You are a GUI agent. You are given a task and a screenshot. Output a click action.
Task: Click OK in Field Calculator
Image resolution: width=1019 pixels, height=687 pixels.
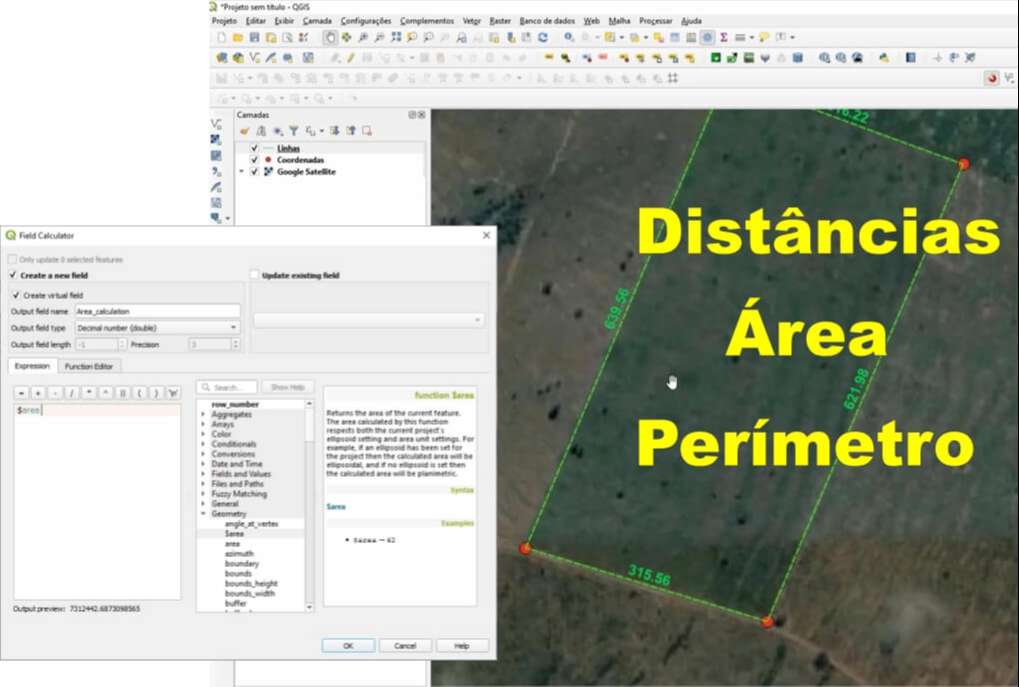pyautogui.click(x=348, y=646)
